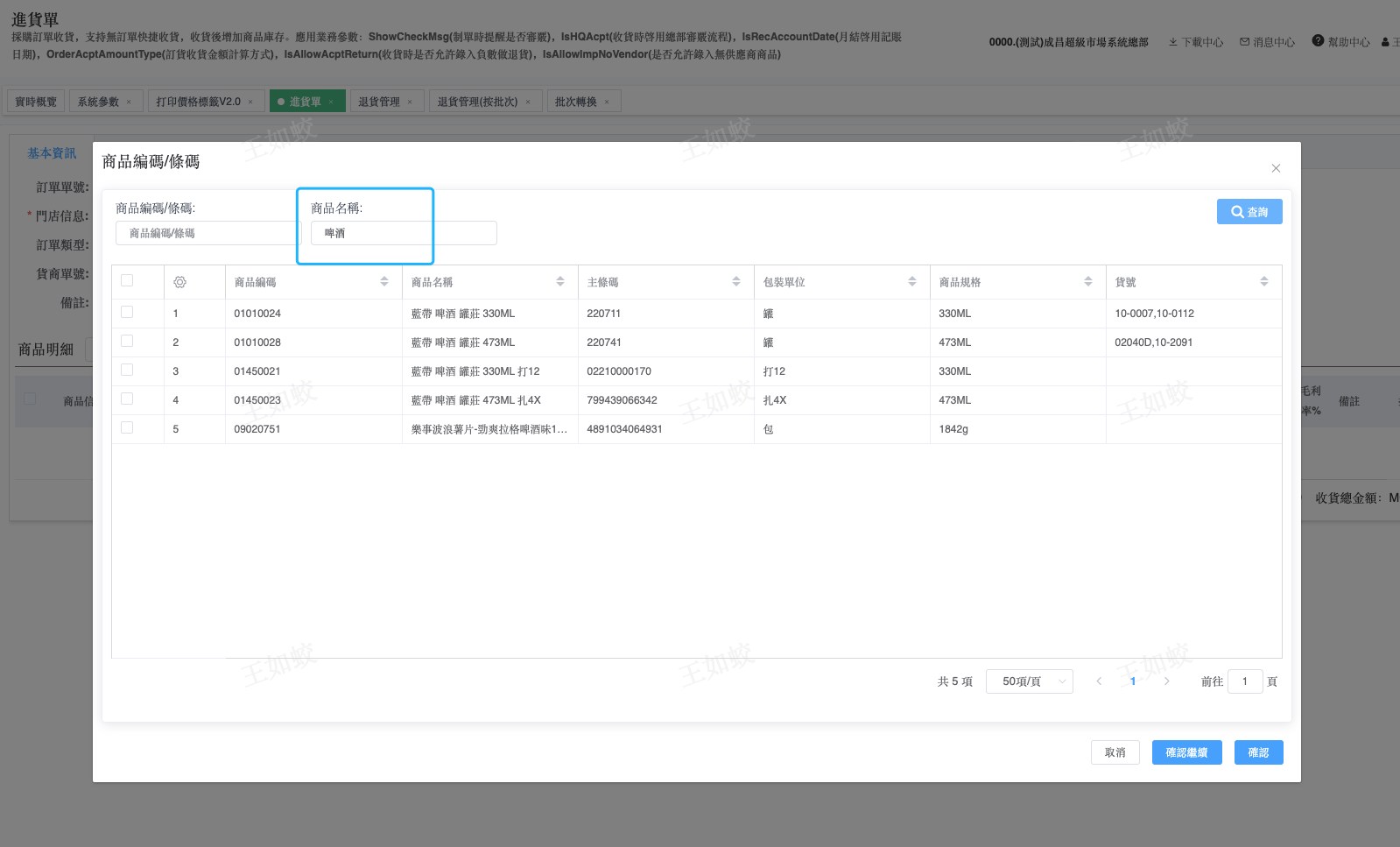Check the select-all header checkbox
This screenshot has height=847, width=1400.
(127, 281)
